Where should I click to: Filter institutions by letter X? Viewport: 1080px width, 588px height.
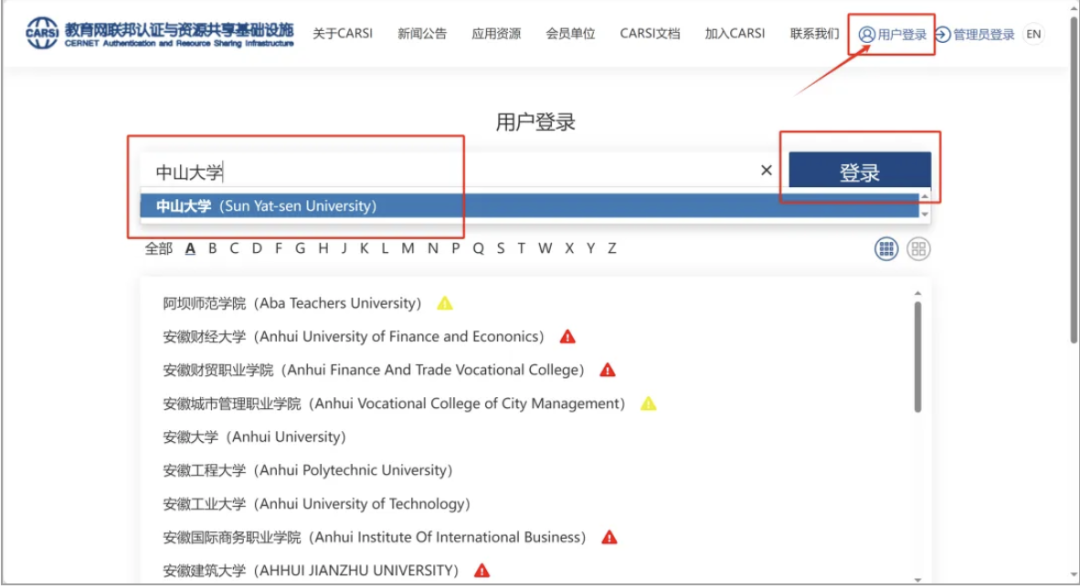point(569,249)
